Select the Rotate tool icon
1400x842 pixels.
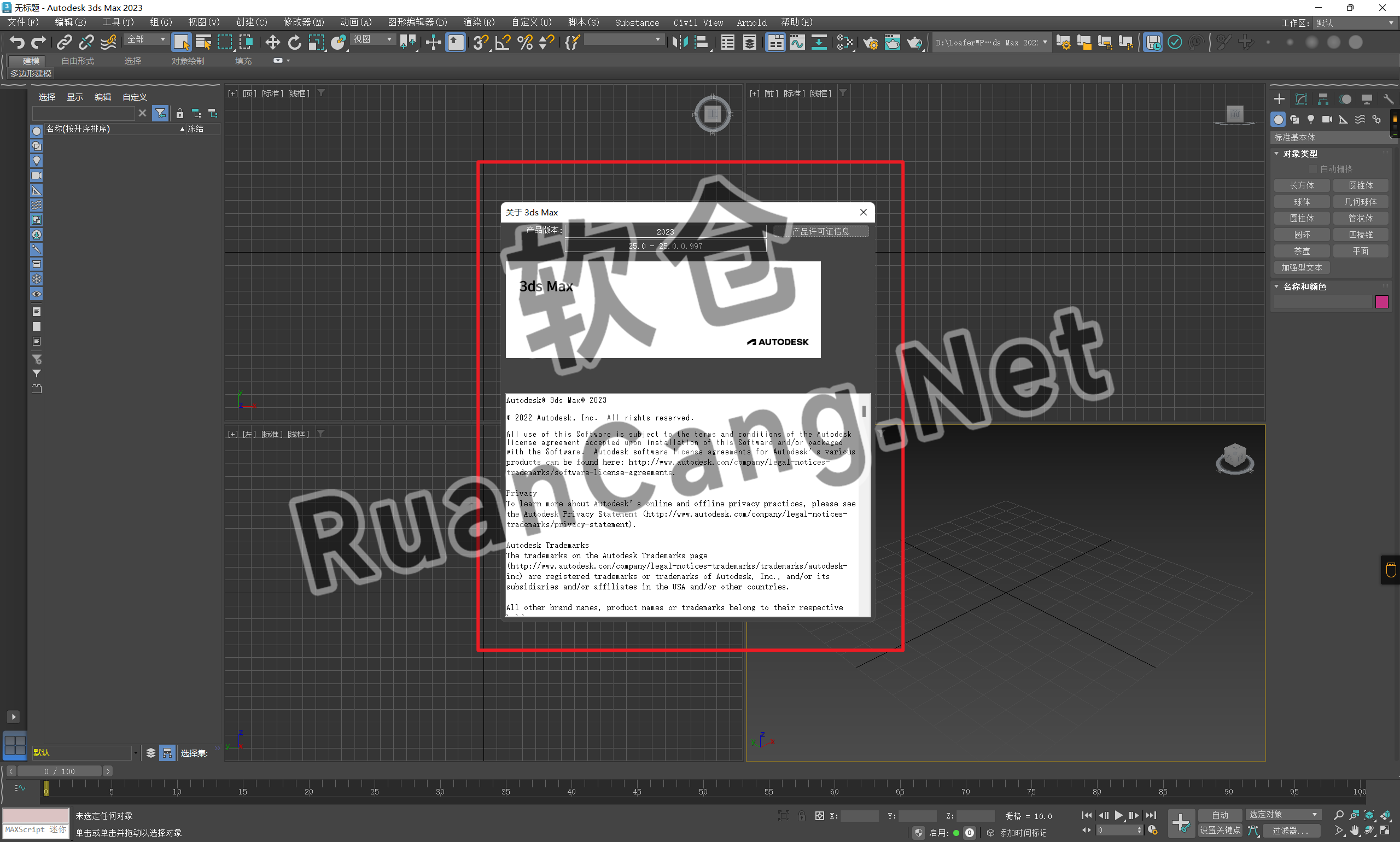pos(295,43)
